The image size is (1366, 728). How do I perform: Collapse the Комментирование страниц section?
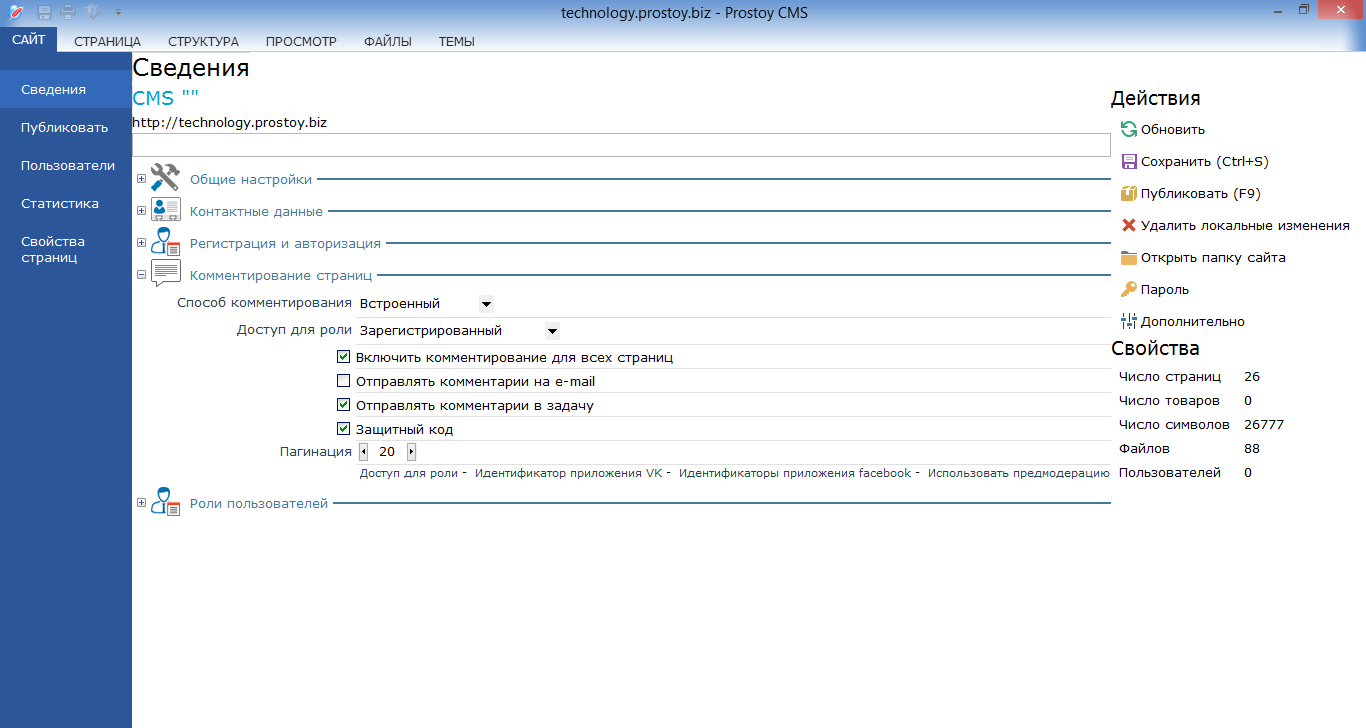(141, 274)
